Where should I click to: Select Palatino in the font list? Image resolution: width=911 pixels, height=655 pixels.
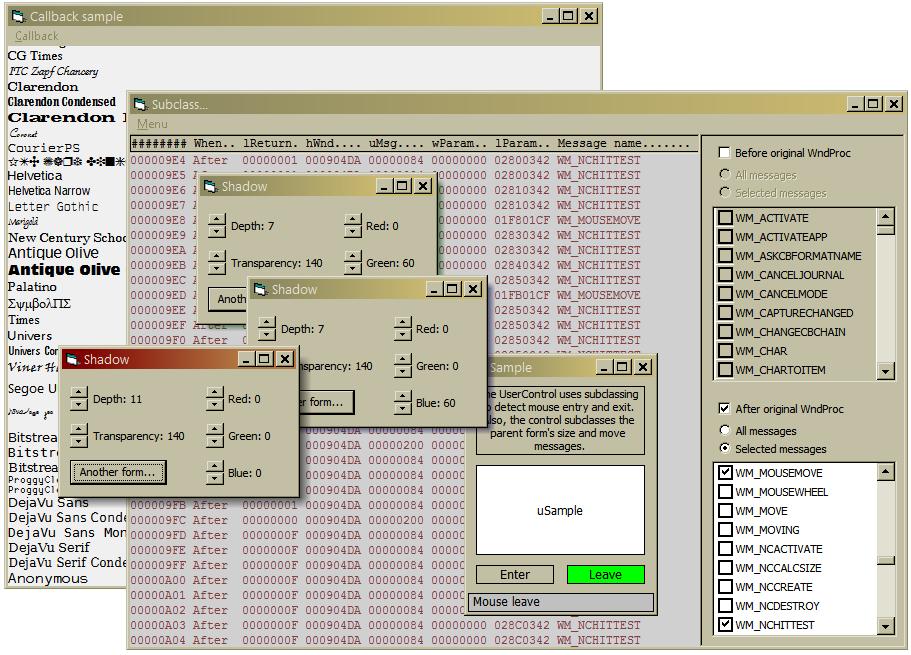(33, 287)
